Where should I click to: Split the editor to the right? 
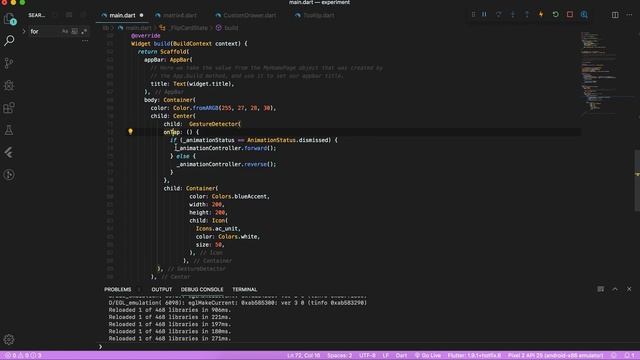[615, 15]
